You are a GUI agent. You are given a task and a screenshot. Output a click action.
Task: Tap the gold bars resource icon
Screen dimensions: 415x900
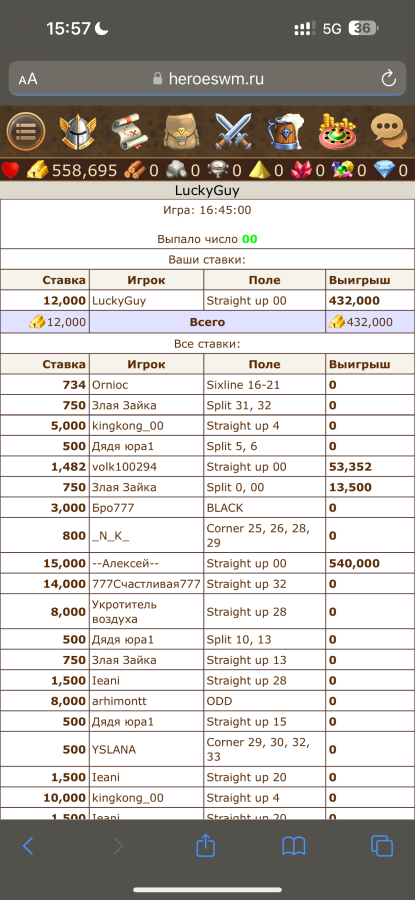click(x=38, y=170)
